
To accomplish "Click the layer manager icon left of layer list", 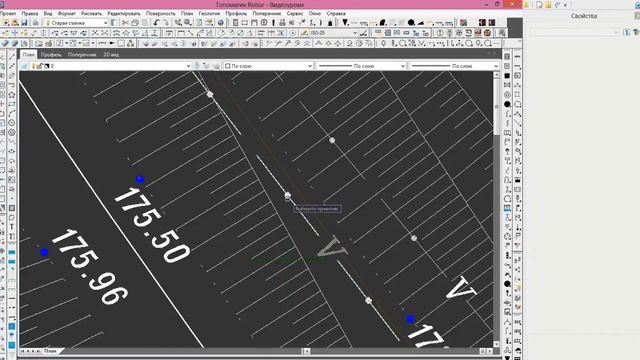I will pyautogui.click(x=24, y=66).
